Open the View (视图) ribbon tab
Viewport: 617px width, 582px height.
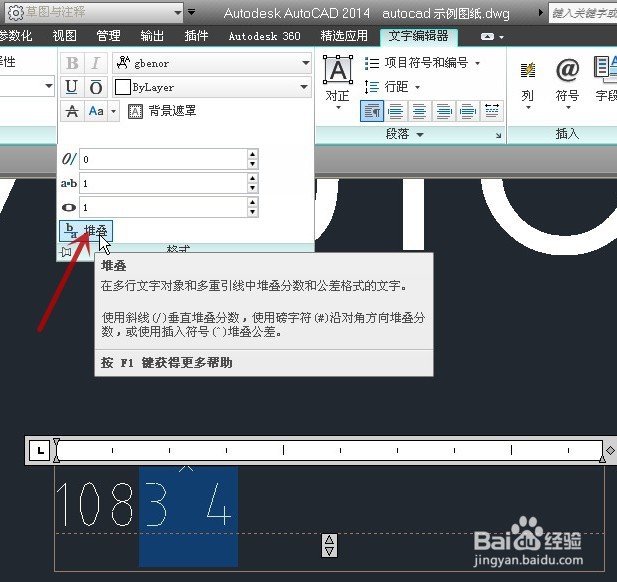coord(65,36)
